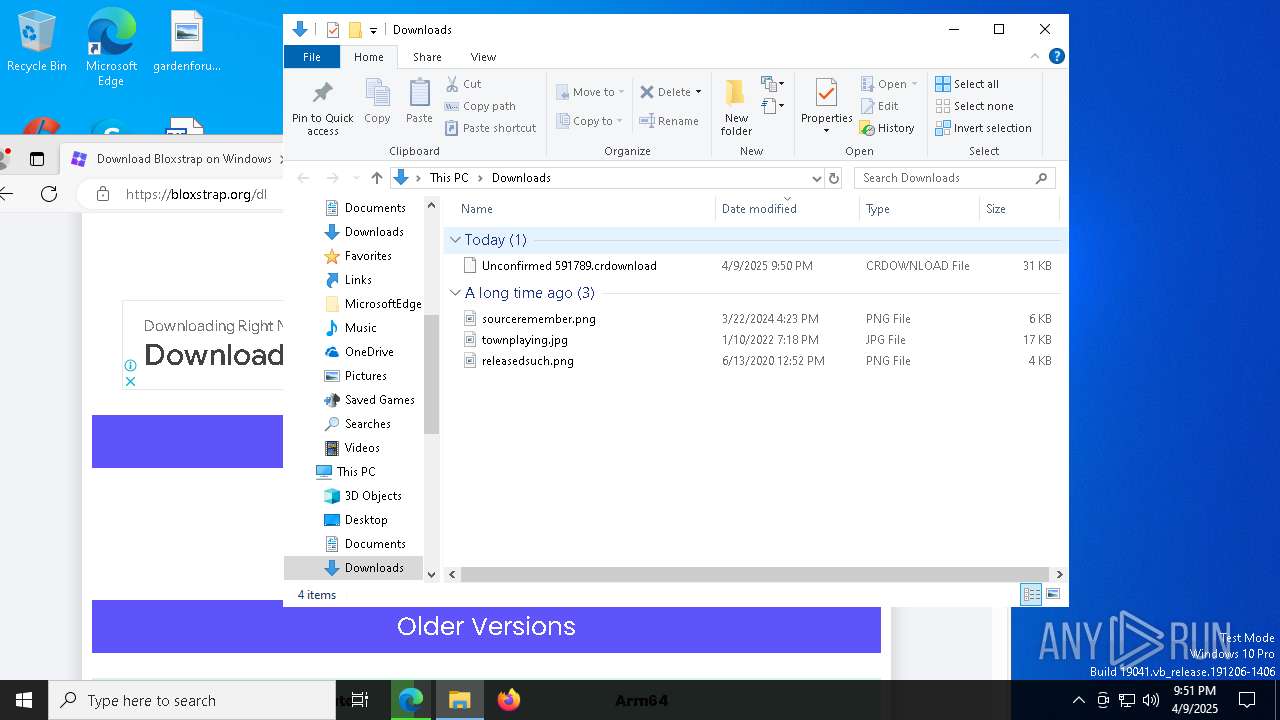Image resolution: width=1280 pixels, height=720 pixels.
Task: Open Properties dropdown arrow
Action: pos(826,131)
